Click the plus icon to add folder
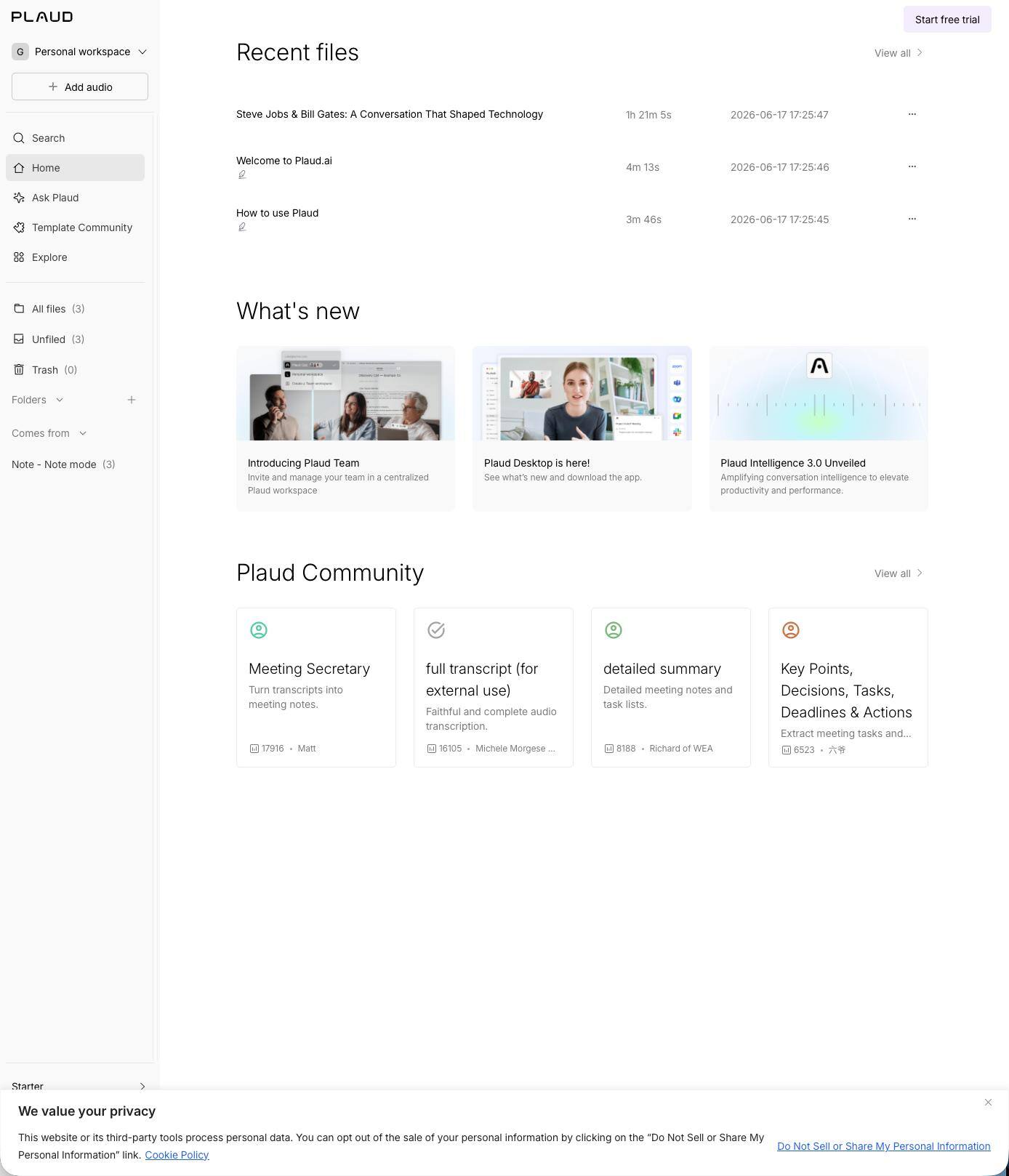Image resolution: width=1009 pixels, height=1176 pixels. [132, 400]
